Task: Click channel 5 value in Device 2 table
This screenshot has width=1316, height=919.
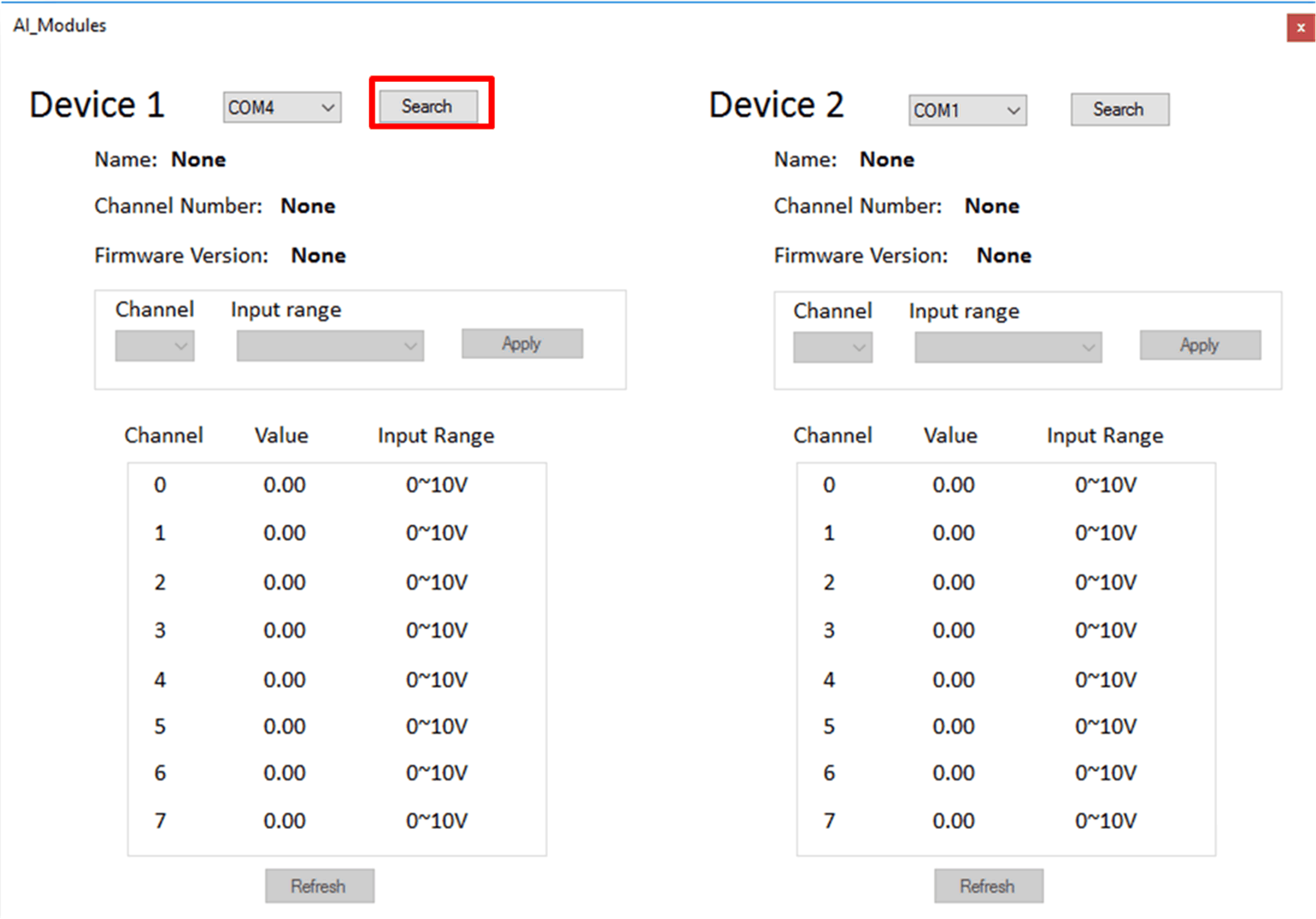Action: (x=953, y=727)
